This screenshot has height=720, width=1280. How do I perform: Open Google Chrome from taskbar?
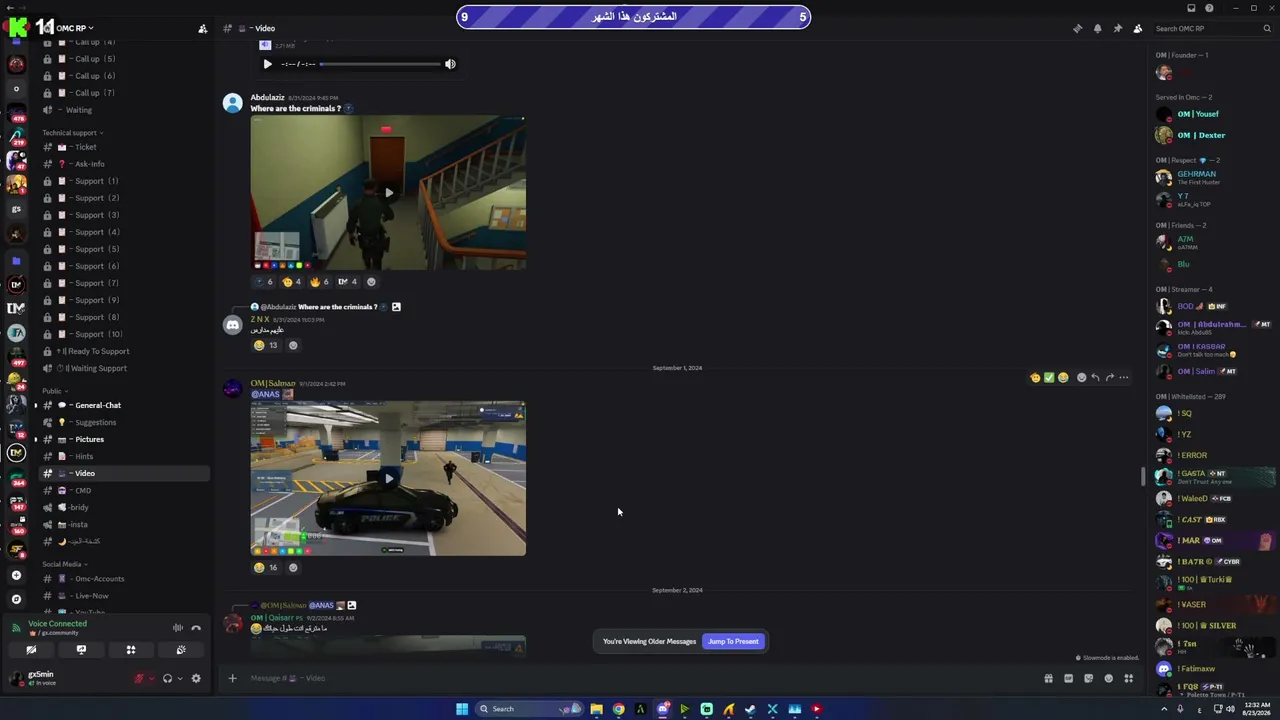[619, 709]
